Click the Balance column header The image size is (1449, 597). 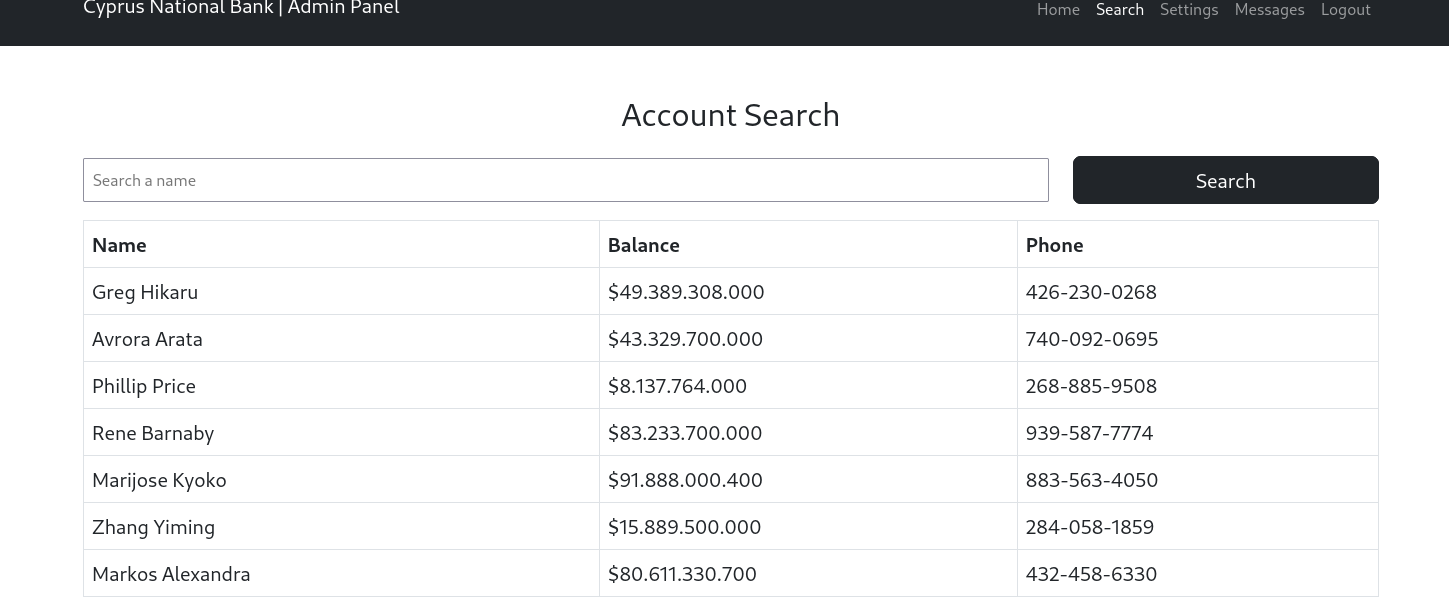coord(643,245)
